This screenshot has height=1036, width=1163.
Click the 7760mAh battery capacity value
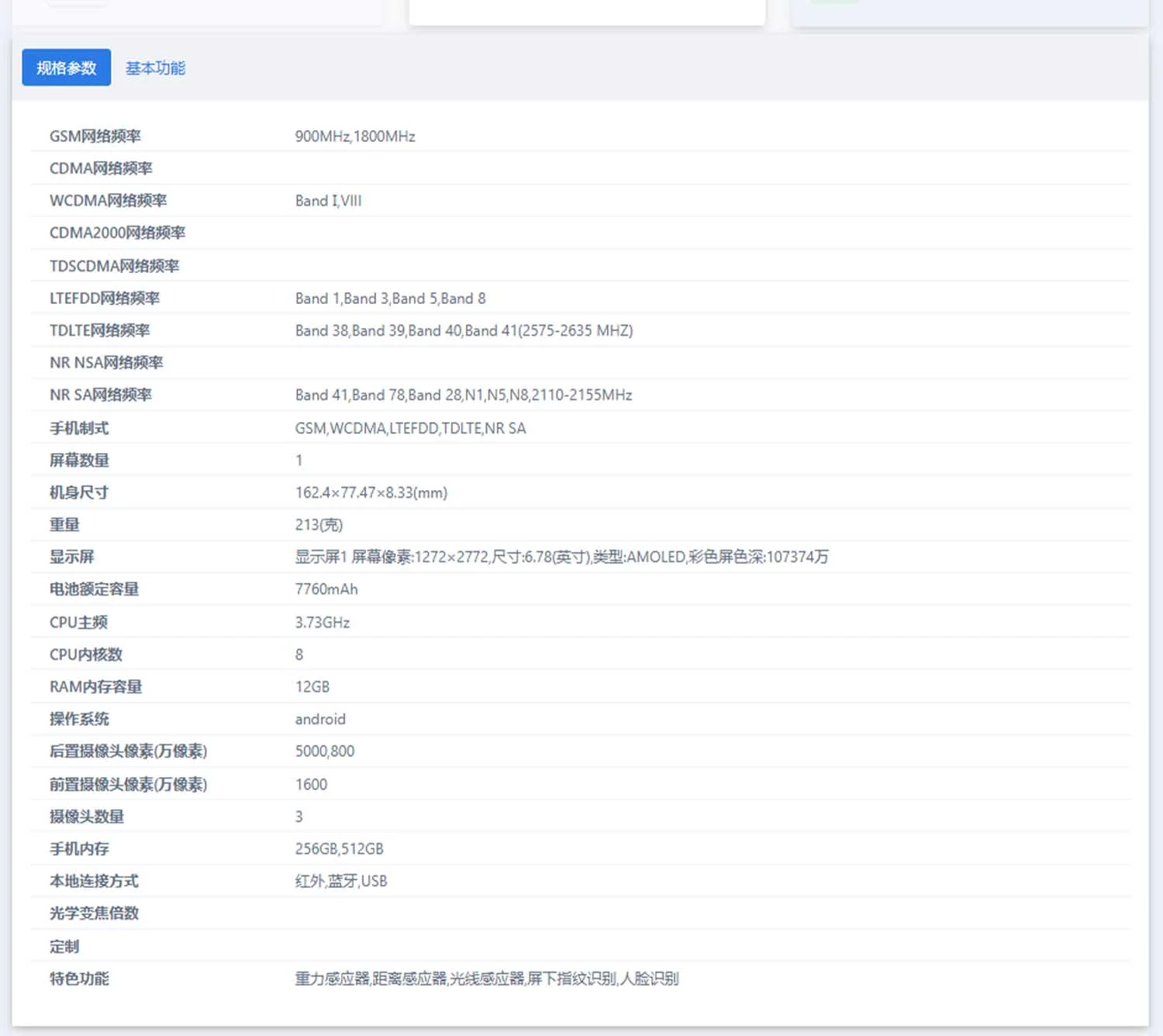coord(326,589)
